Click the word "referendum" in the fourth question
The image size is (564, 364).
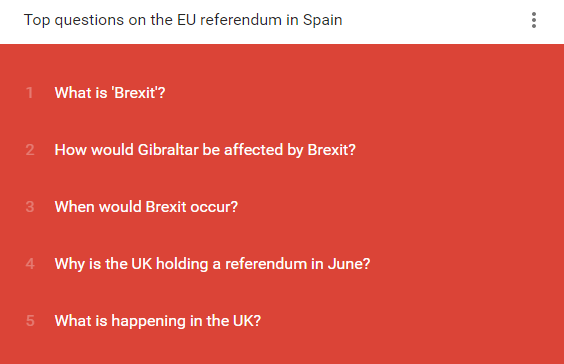266,264
